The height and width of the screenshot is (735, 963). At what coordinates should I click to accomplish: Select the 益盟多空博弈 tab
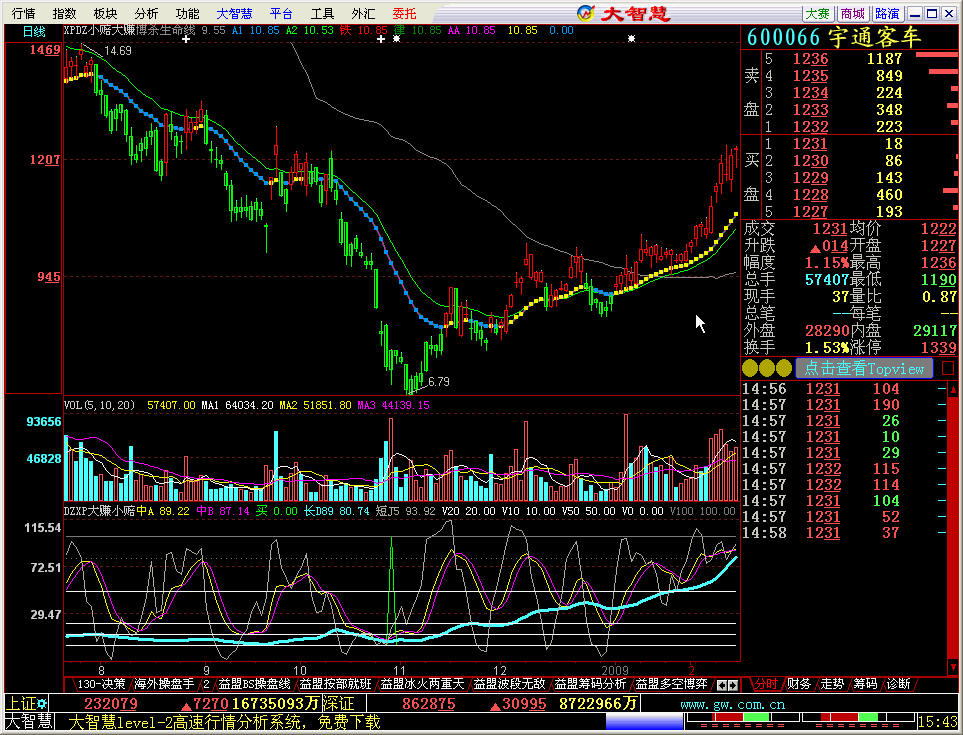click(671, 683)
